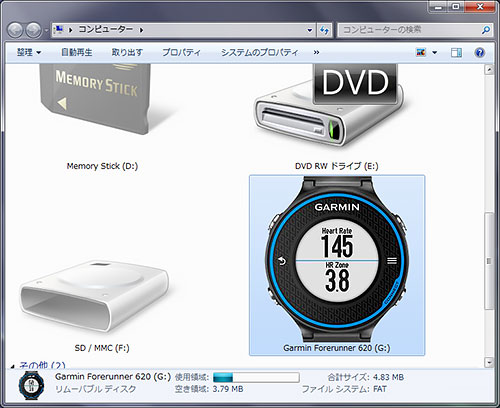
Task: Close the Explorer window
Action: pyautogui.click(x=480, y=7)
